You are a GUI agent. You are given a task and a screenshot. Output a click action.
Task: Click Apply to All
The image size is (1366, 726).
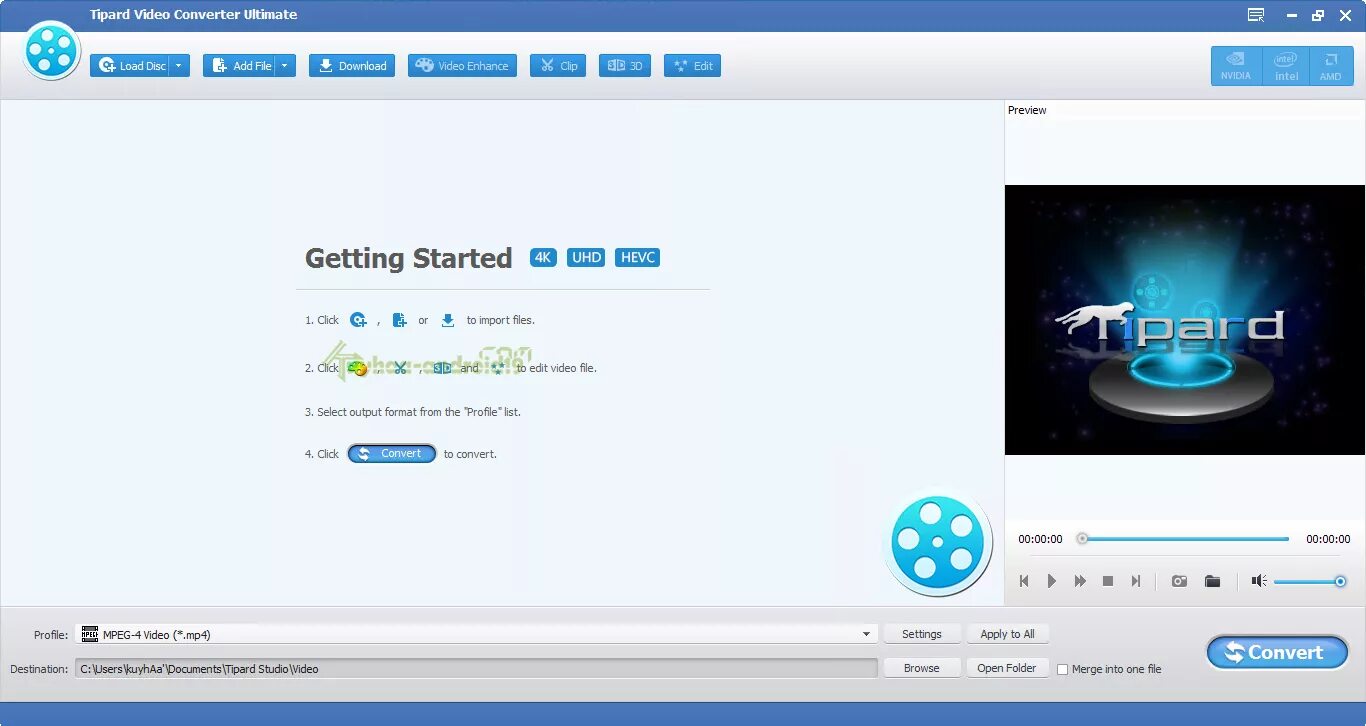coord(1007,633)
